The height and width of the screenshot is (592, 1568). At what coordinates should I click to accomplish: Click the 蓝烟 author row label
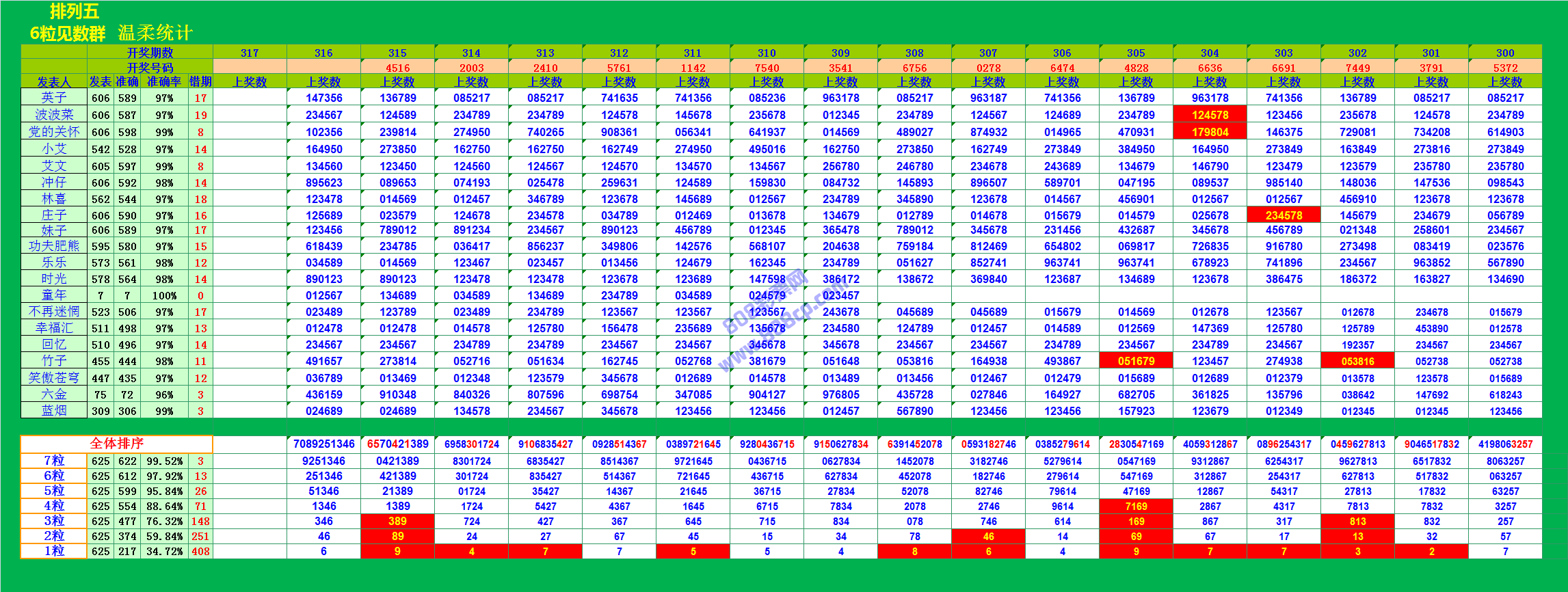53,411
